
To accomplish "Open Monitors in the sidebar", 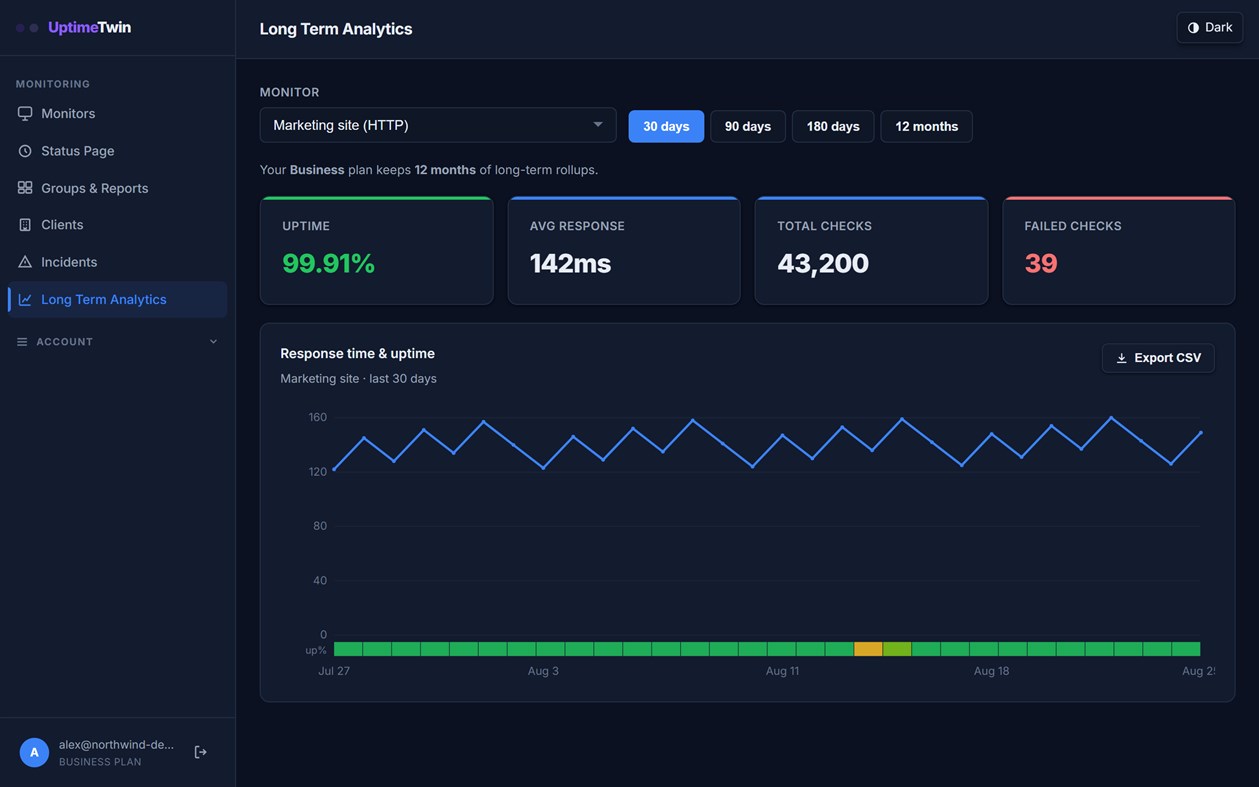I will click(x=117, y=113).
